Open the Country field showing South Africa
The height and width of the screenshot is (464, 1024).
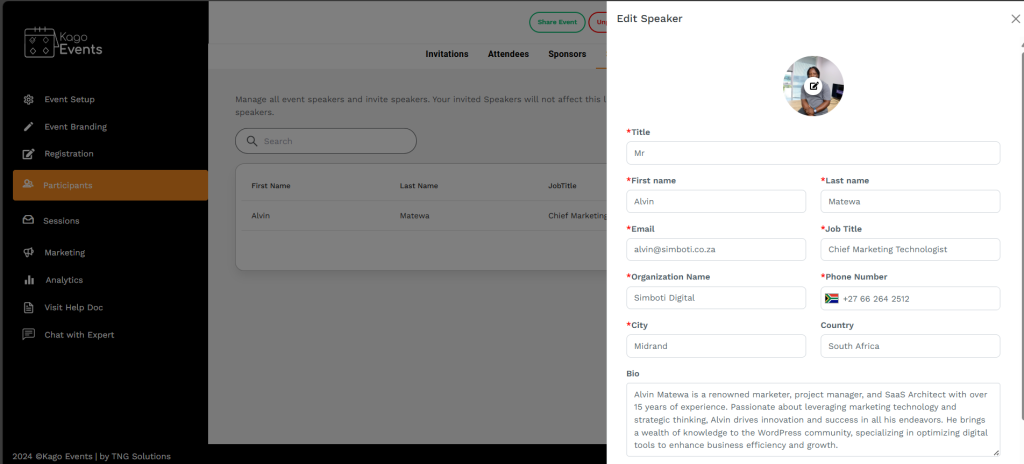tap(910, 346)
